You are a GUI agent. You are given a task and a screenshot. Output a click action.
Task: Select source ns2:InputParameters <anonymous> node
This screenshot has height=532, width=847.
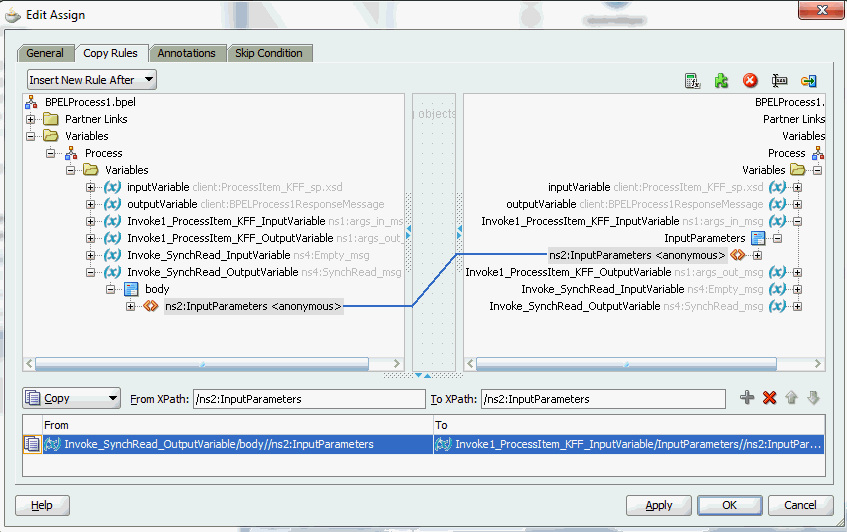pos(253,306)
